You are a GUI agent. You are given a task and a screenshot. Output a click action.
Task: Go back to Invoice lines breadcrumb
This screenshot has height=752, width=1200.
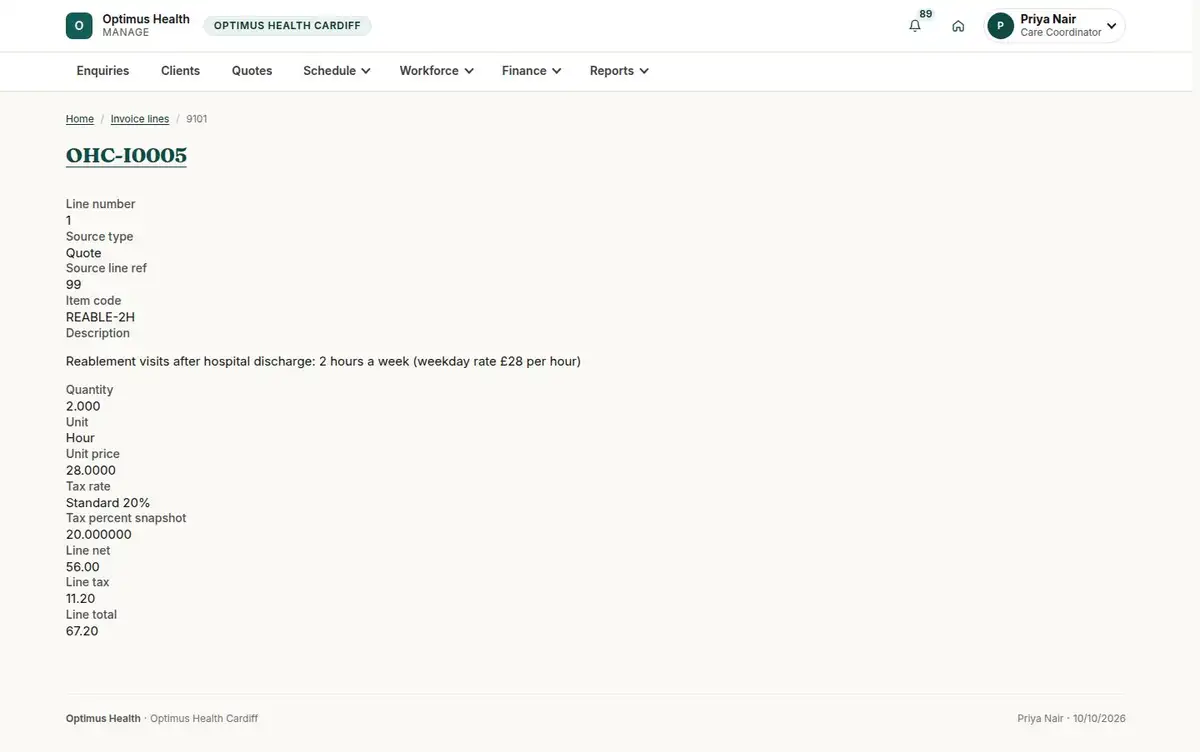(140, 119)
